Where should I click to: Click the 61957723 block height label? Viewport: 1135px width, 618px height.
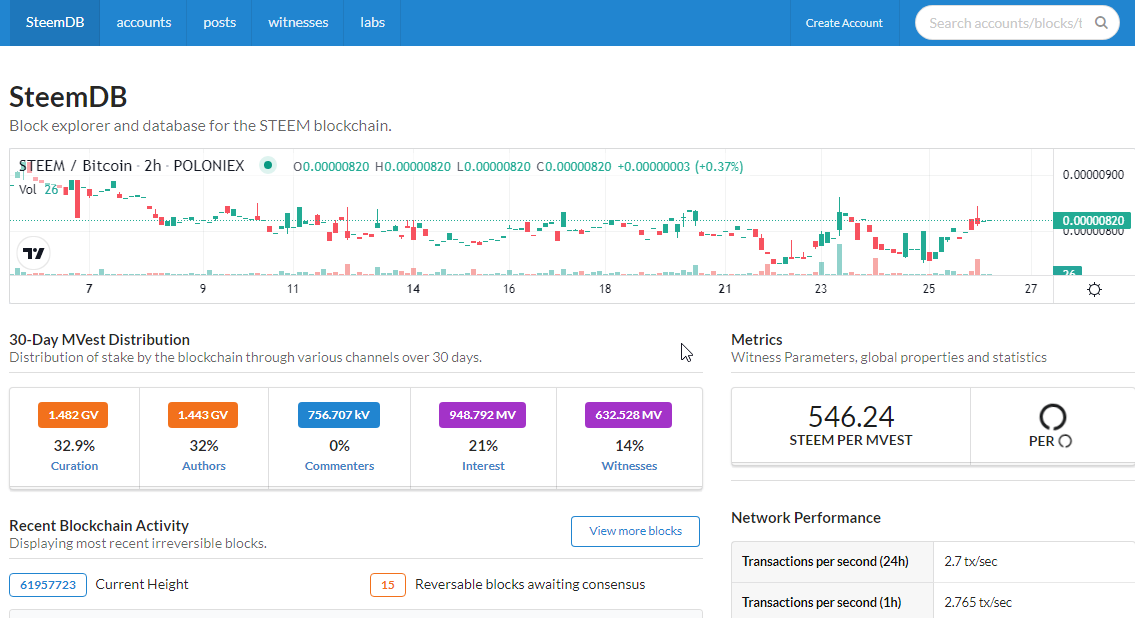point(48,585)
